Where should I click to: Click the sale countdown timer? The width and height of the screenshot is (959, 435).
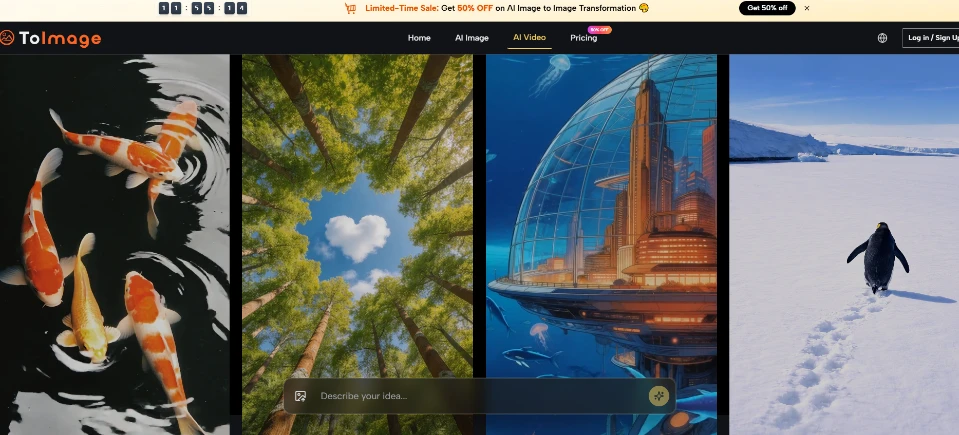[x=202, y=8]
